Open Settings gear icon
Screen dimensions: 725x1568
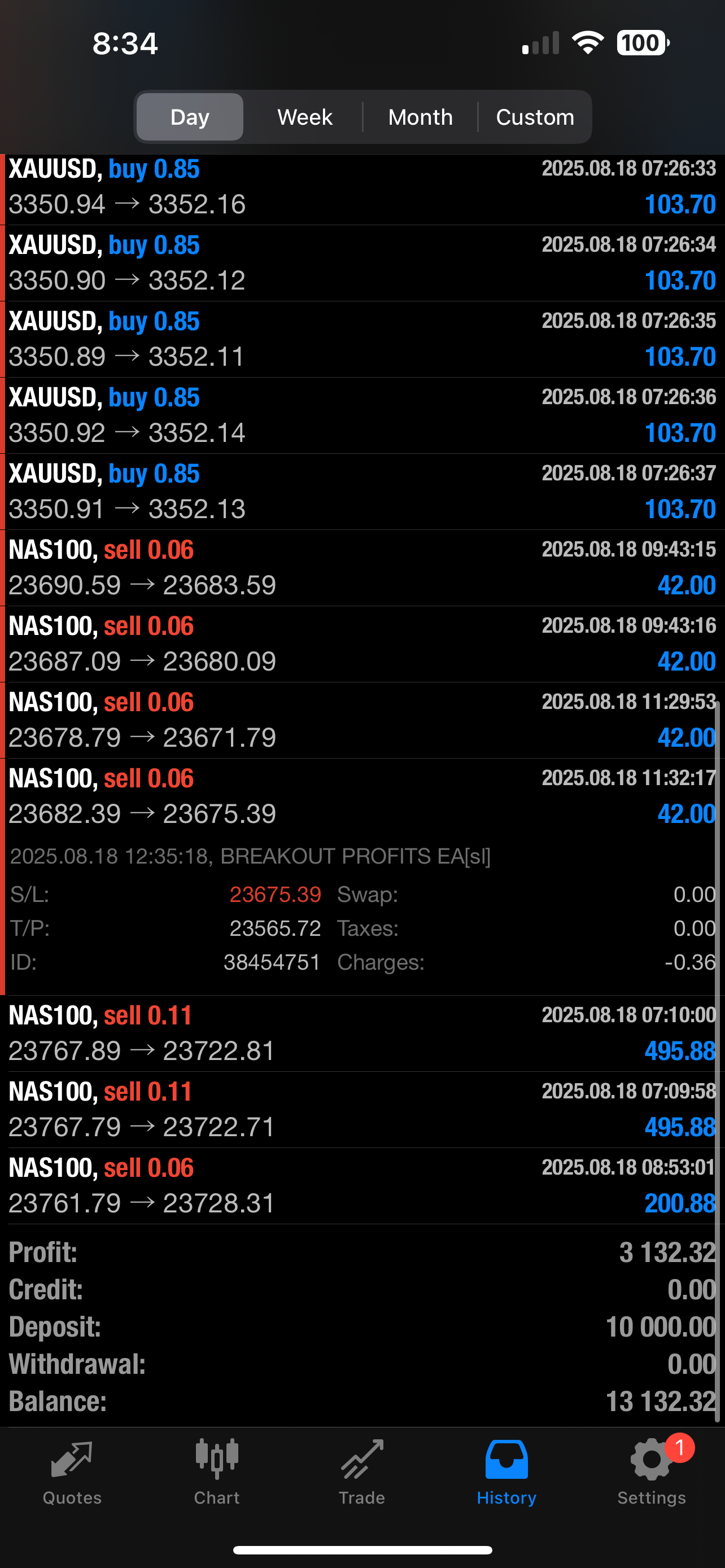tap(652, 1460)
